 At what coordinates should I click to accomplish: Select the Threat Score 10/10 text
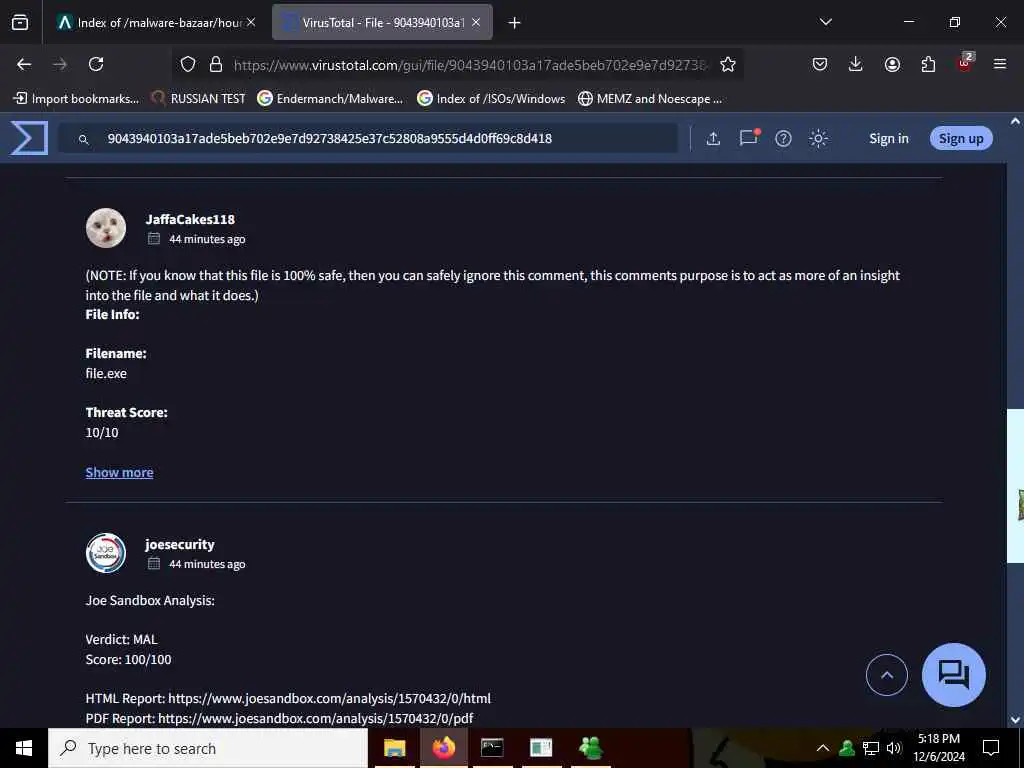point(102,432)
